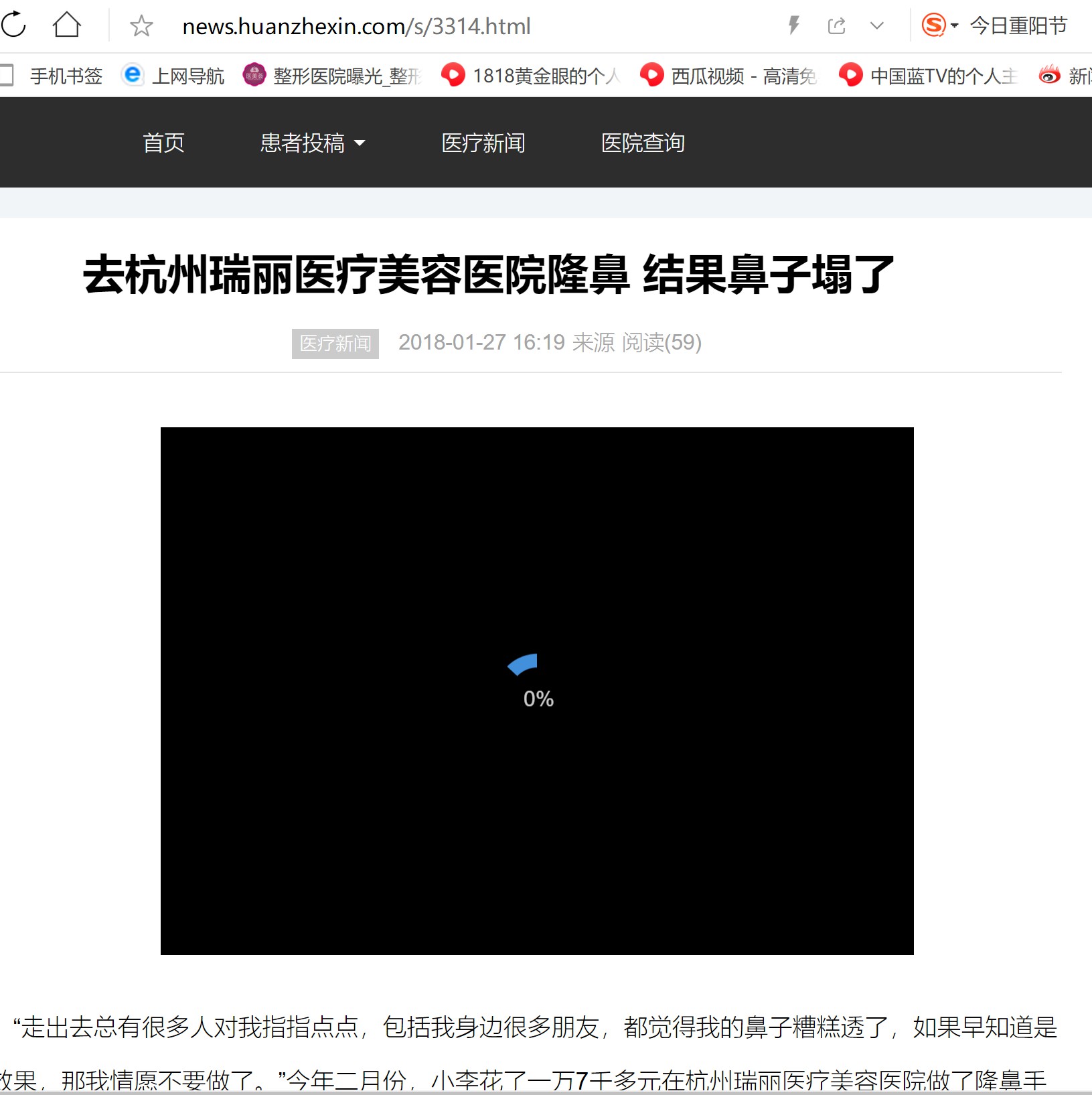Image resolution: width=1092 pixels, height=1095 pixels.
Task: Open the 上网导航 bookmark
Action: click(x=173, y=76)
